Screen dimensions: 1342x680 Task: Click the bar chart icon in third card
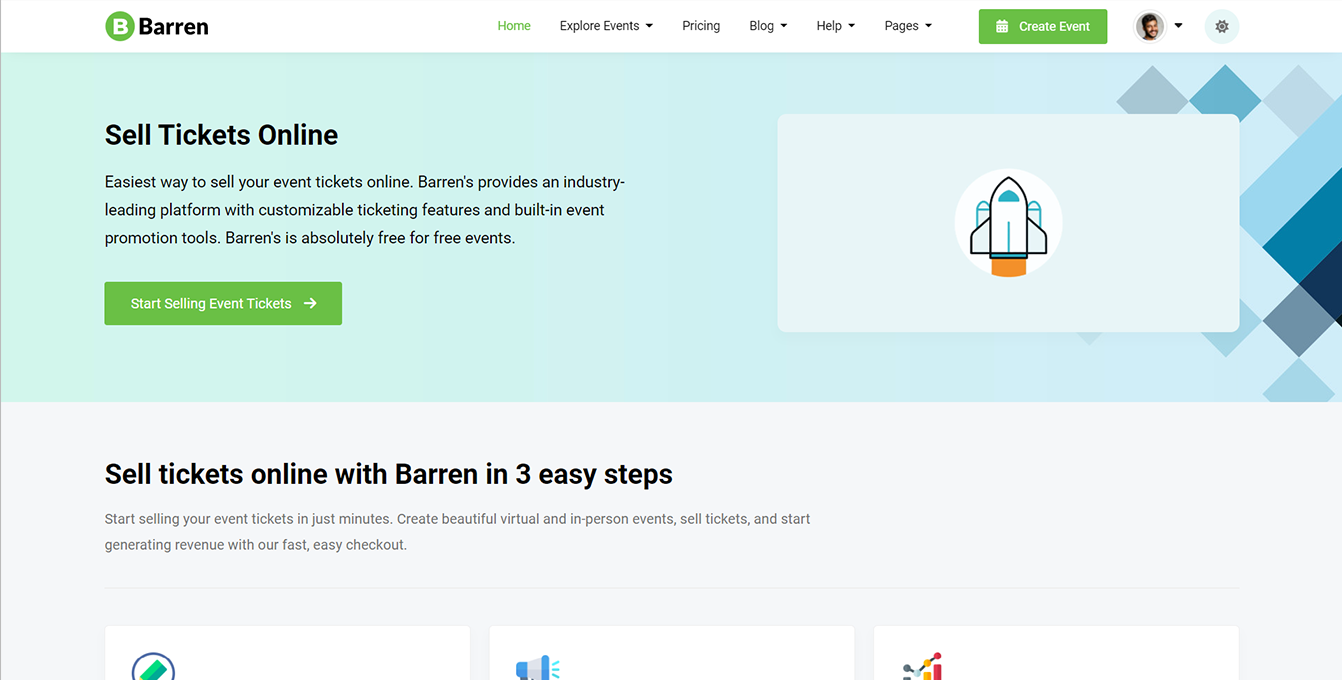pos(922,668)
